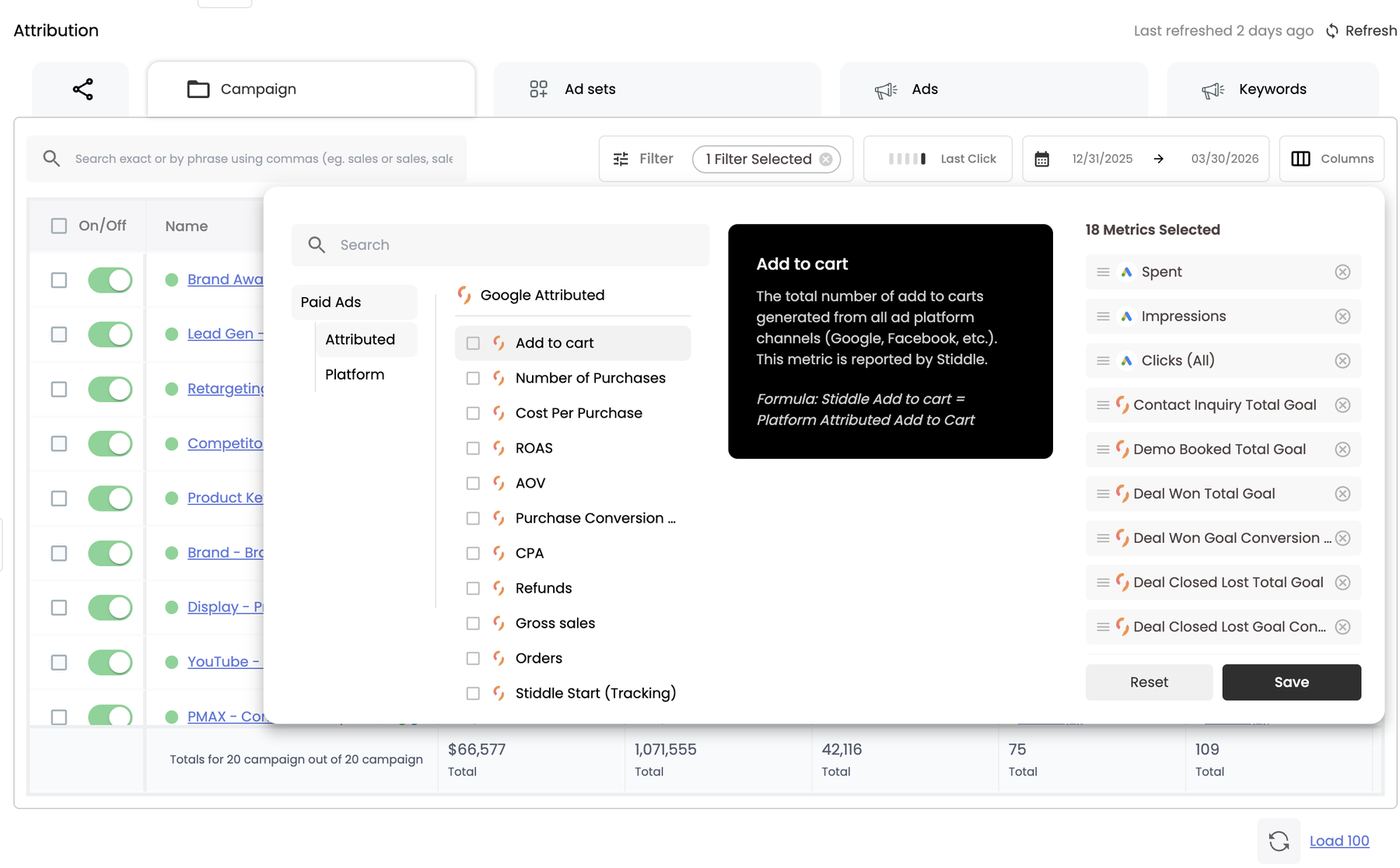This screenshot has height=868, width=1400.
Task: Toggle off the YouTube campaign switch
Action: [x=110, y=662]
